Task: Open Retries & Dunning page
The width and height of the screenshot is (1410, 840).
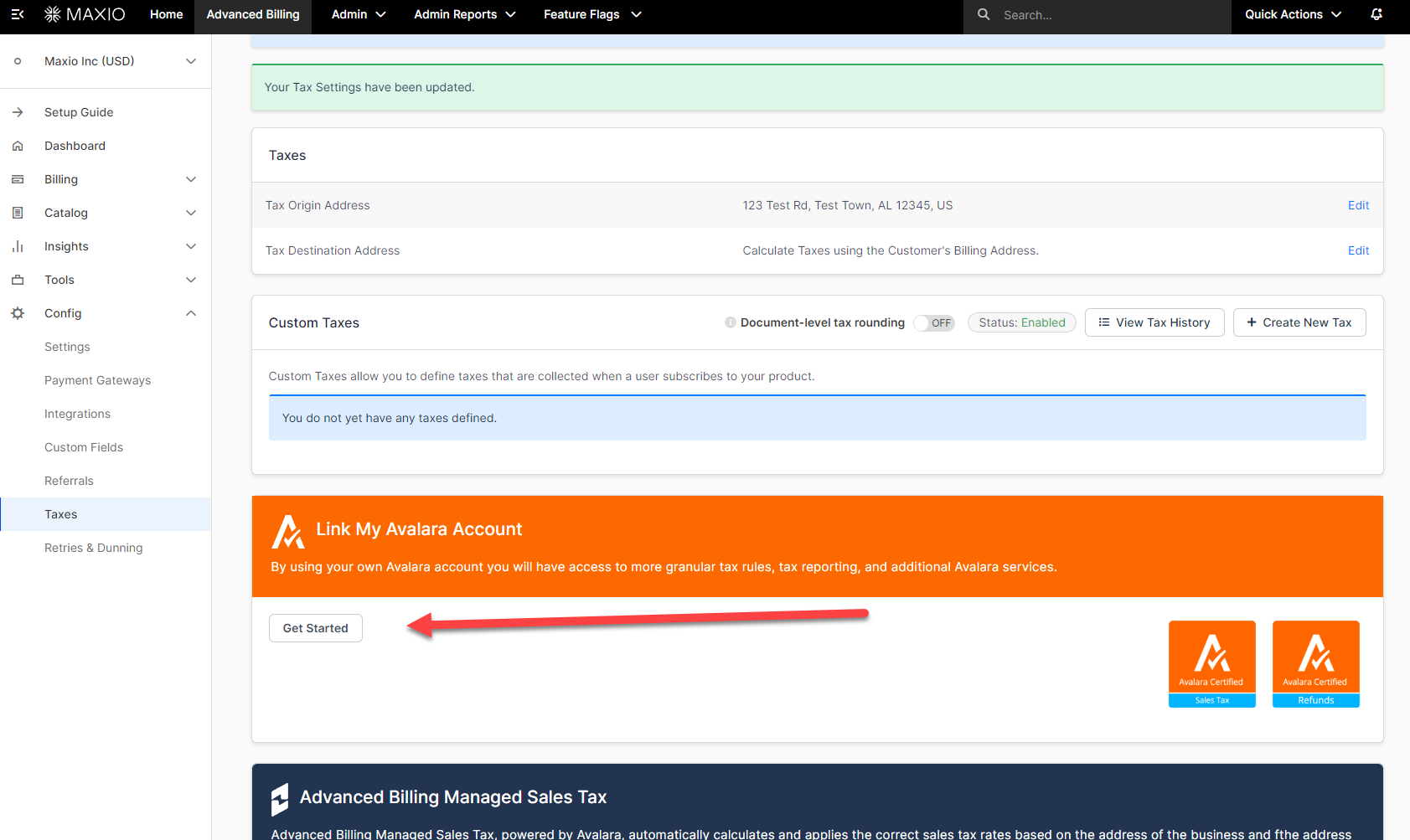Action: (93, 548)
